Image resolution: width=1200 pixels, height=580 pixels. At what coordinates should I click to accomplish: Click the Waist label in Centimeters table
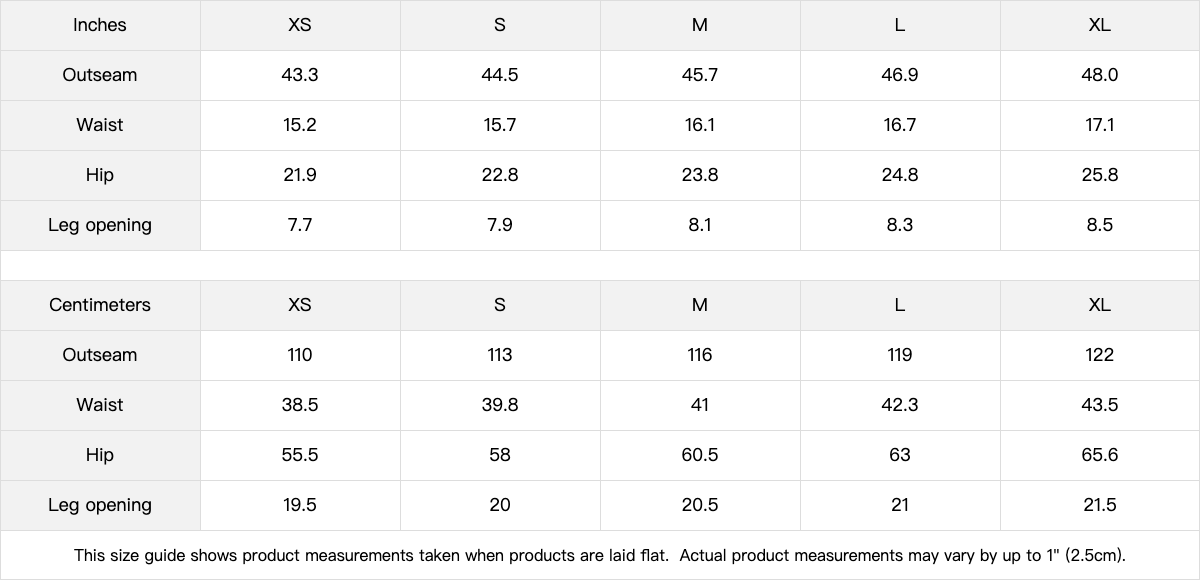[100, 405]
